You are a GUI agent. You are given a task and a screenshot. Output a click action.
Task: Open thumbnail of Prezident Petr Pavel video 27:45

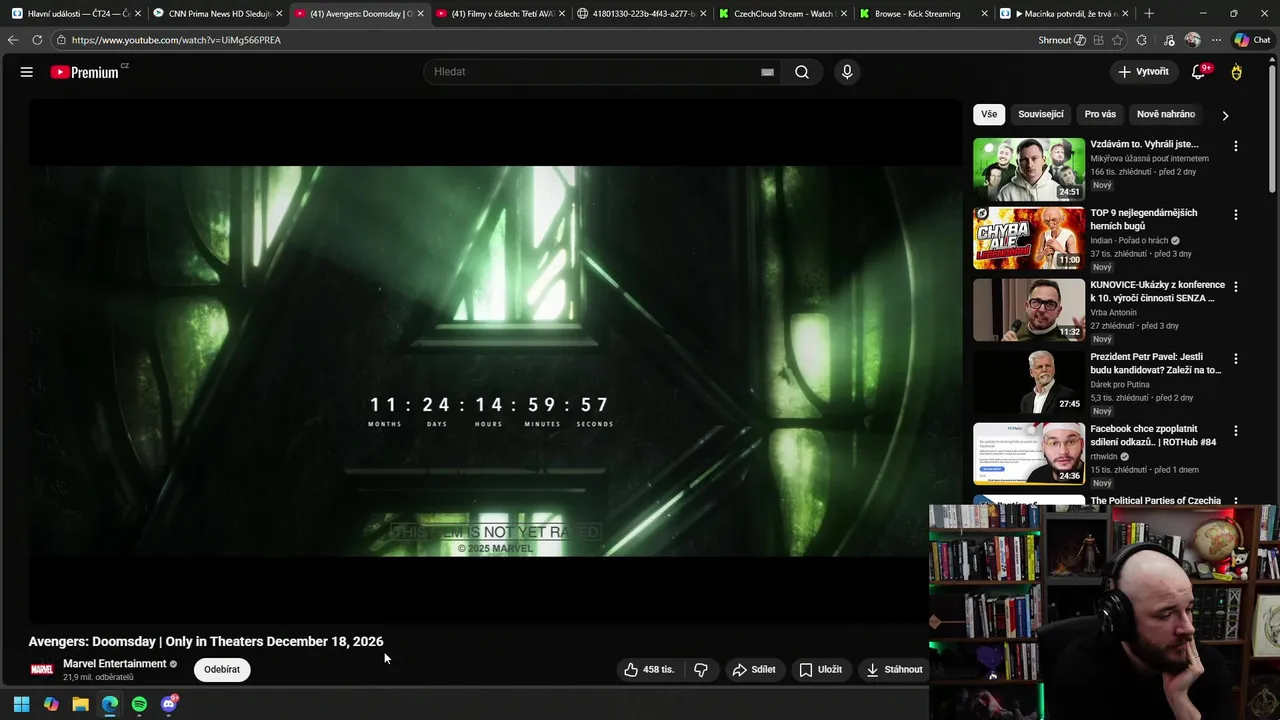click(x=1029, y=382)
